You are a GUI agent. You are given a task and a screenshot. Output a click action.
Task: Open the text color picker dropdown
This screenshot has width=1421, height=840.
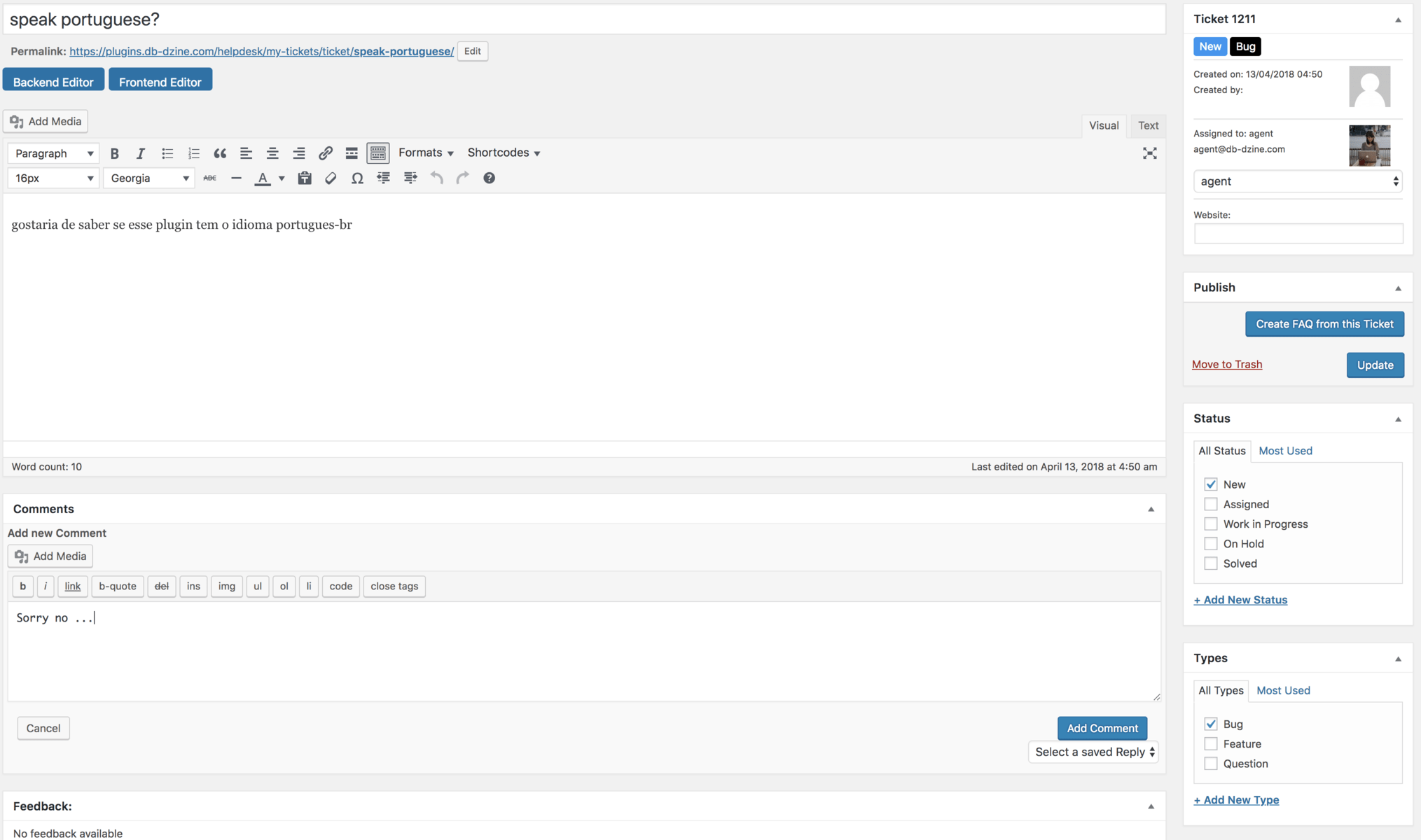click(x=281, y=178)
